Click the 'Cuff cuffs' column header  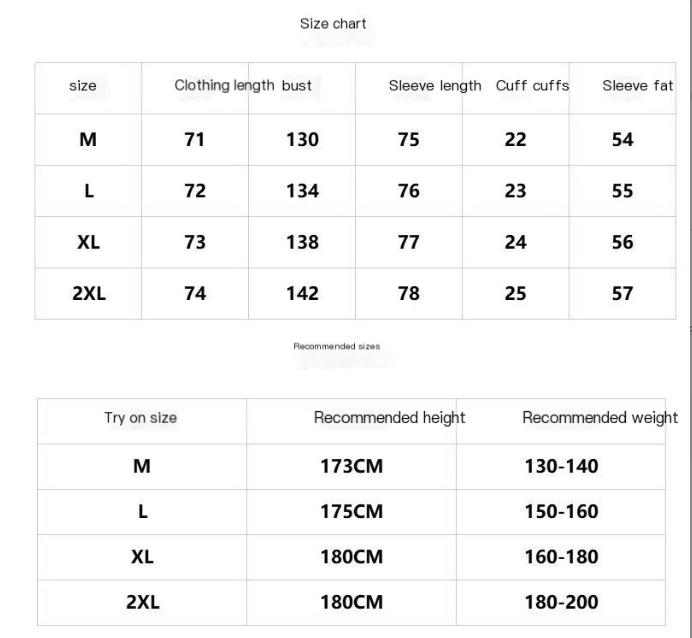(x=532, y=86)
